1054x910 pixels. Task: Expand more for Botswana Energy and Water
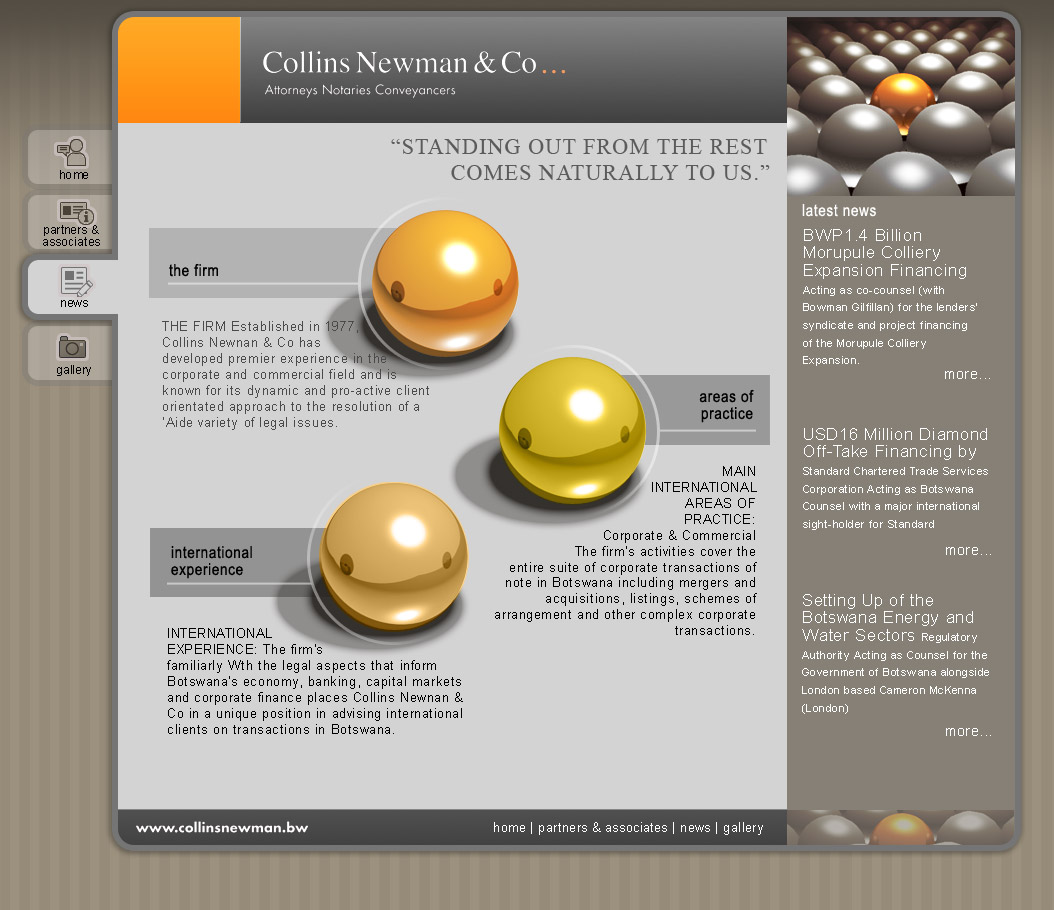(x=967, y=732)
